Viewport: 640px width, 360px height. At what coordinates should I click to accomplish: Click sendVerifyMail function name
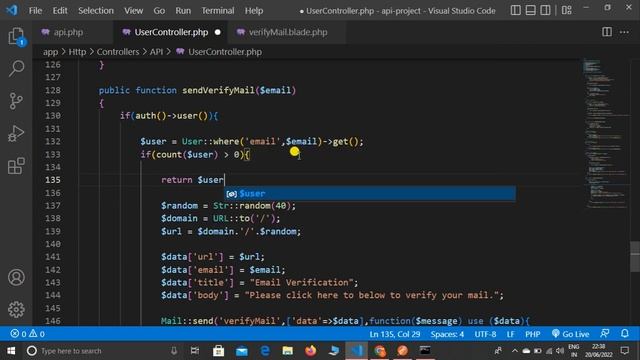coord(218,90)
